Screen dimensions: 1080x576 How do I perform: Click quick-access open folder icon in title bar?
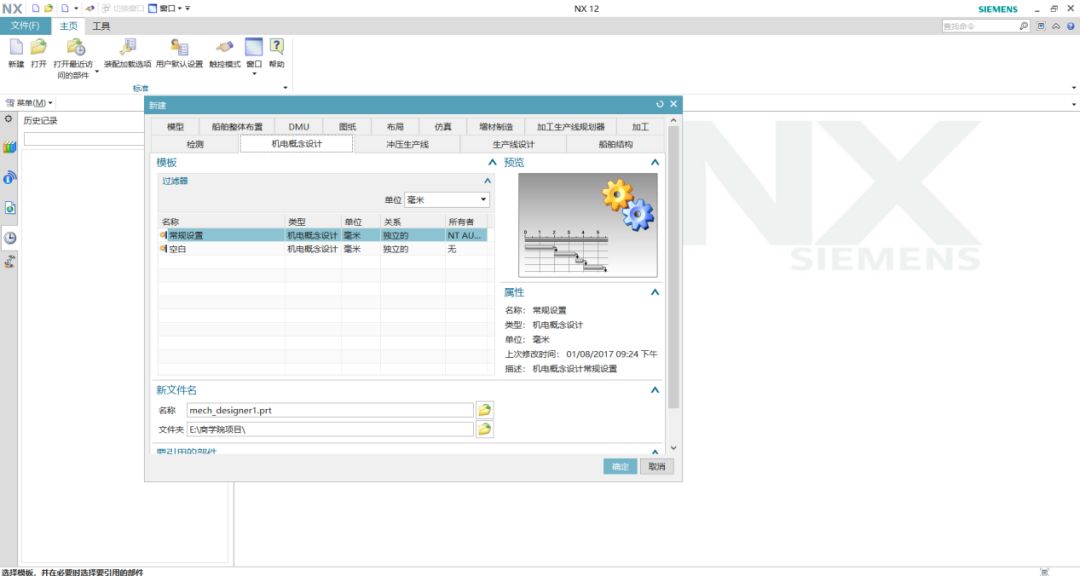[x=48, y=8]
